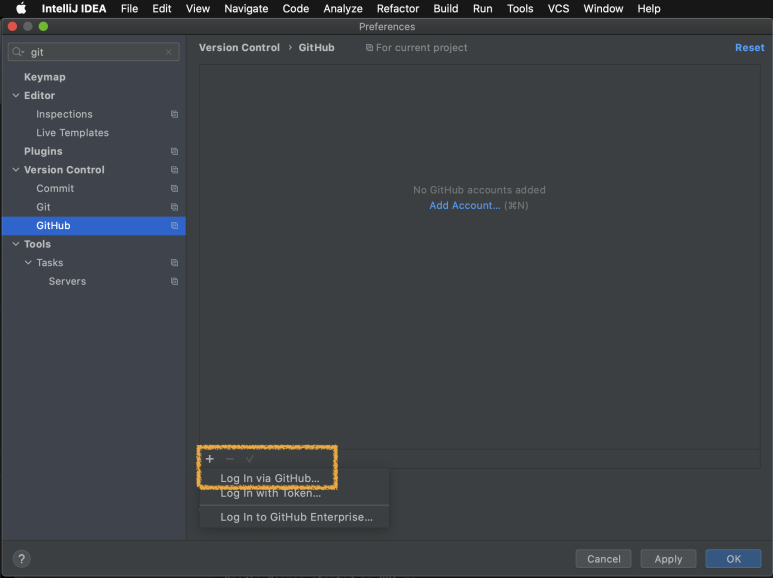The image size is (773, 578).
Task: Collapse the Tools tree section
Action: [x=16, y=244]
